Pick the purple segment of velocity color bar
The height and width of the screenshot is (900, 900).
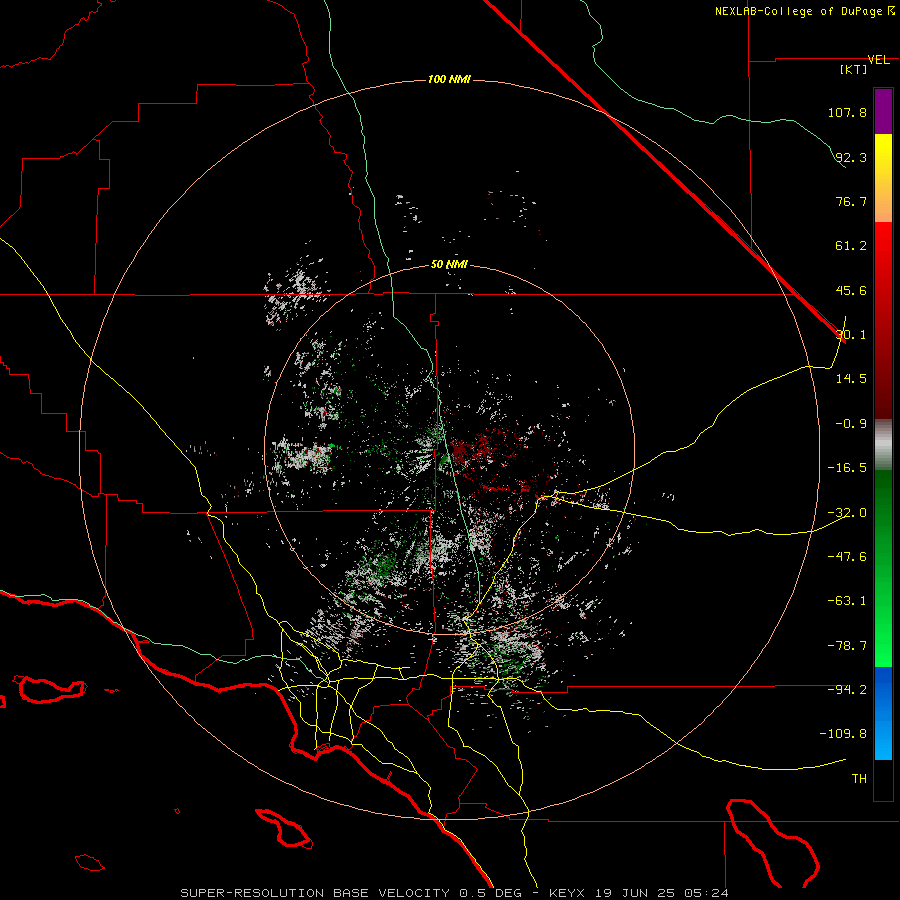[x=883, y=111]
